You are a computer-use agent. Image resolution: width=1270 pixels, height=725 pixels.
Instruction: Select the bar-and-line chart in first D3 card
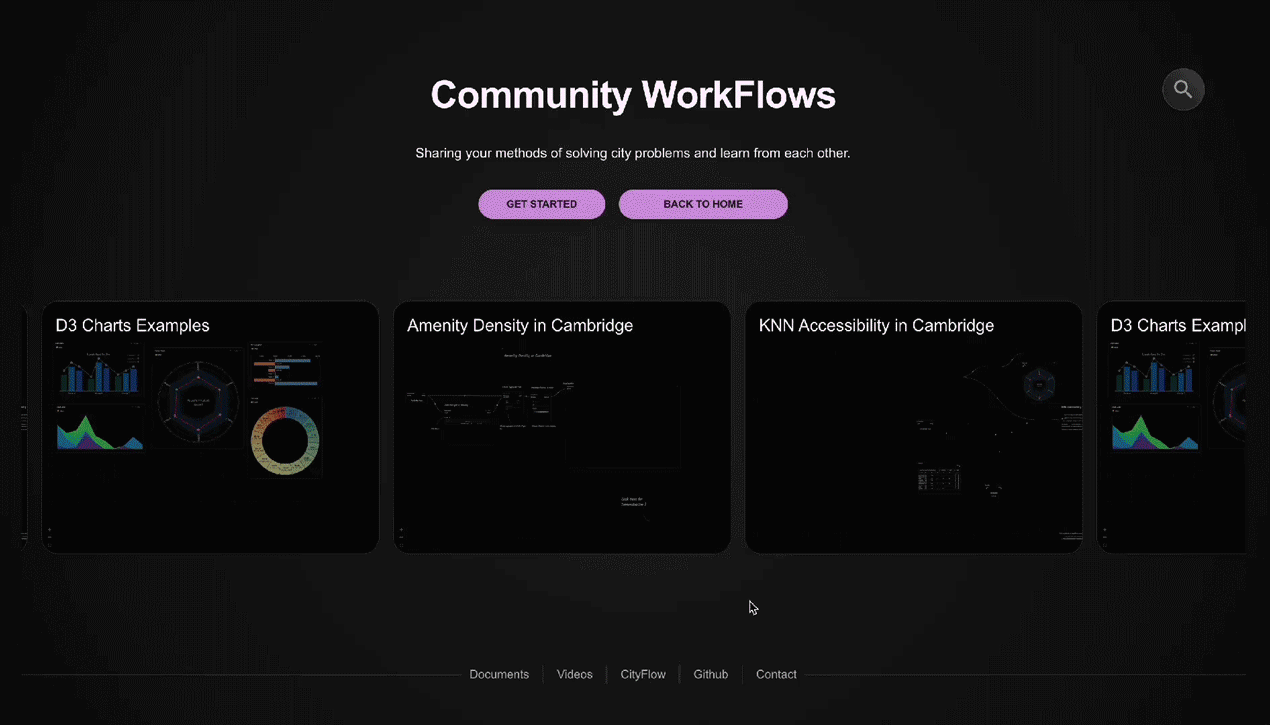[x=99, y=371]
